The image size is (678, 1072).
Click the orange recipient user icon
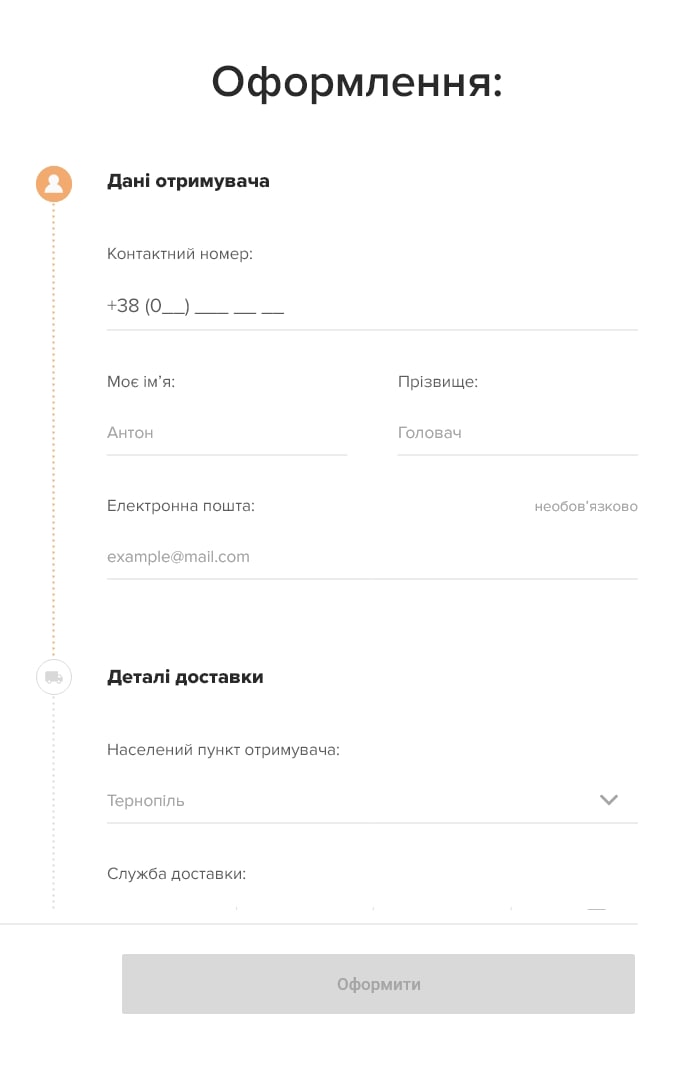(54, 183)
